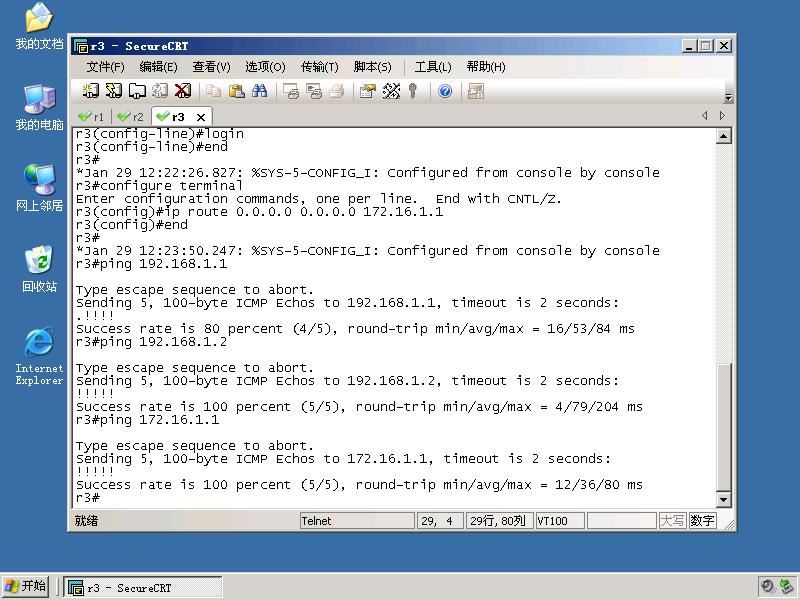Click 'r3#ping 172.16.1.1' line

point(147,420)
